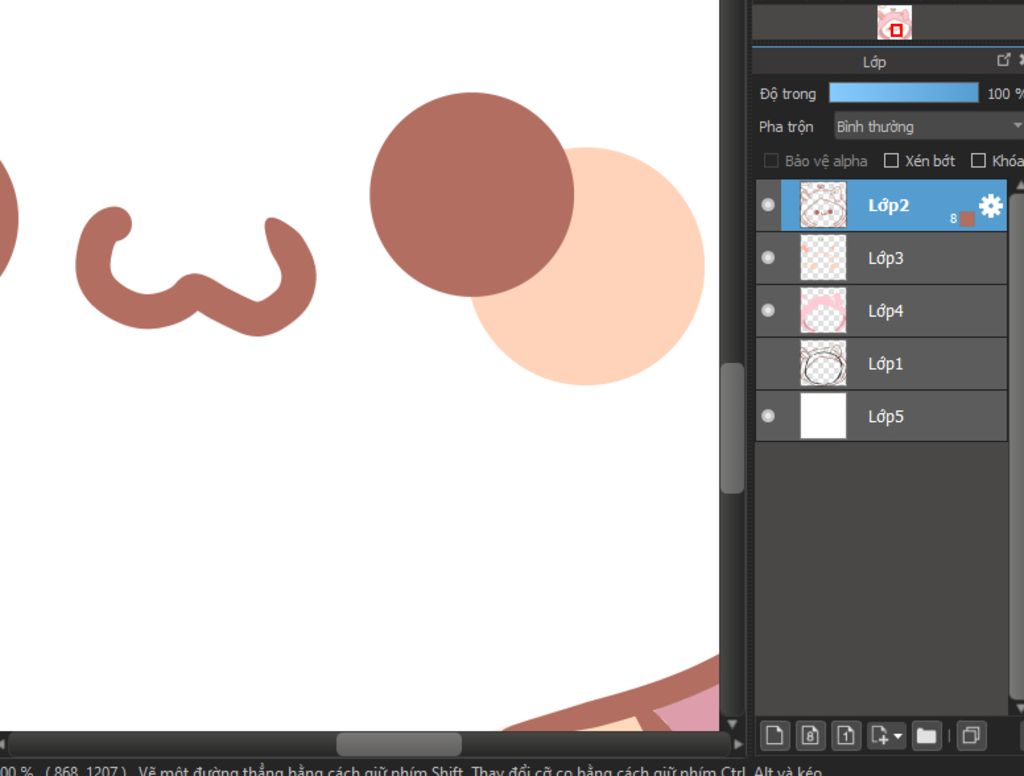
Task: Open Lớp2 layer settings gear
Action: pyautogui.click(x=990, y=206)
